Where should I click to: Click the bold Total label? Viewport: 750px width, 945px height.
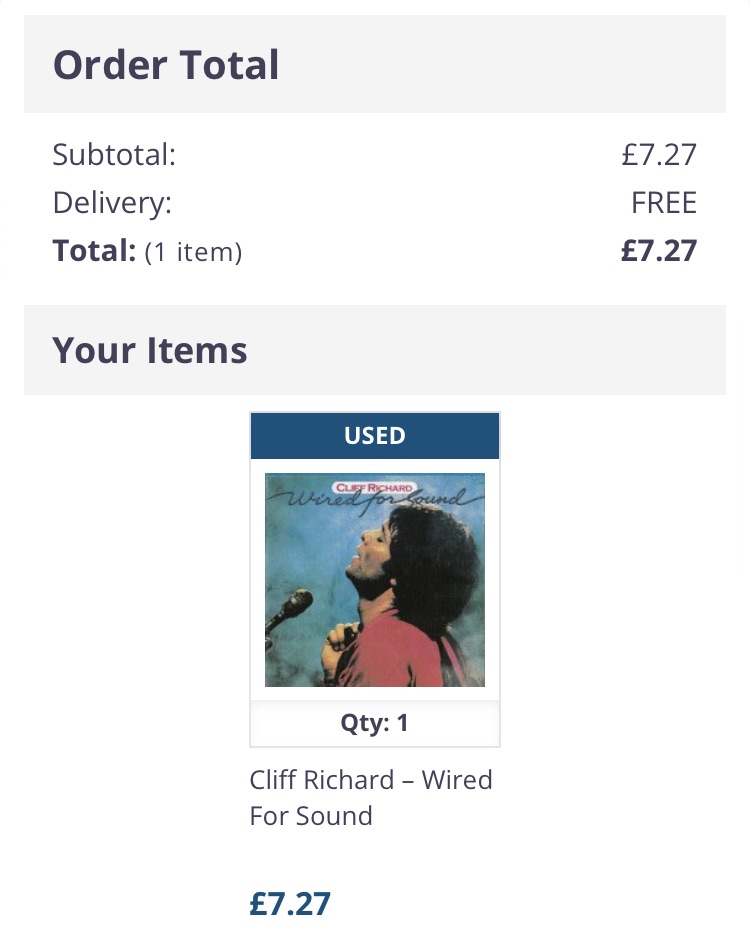[95, 251]
